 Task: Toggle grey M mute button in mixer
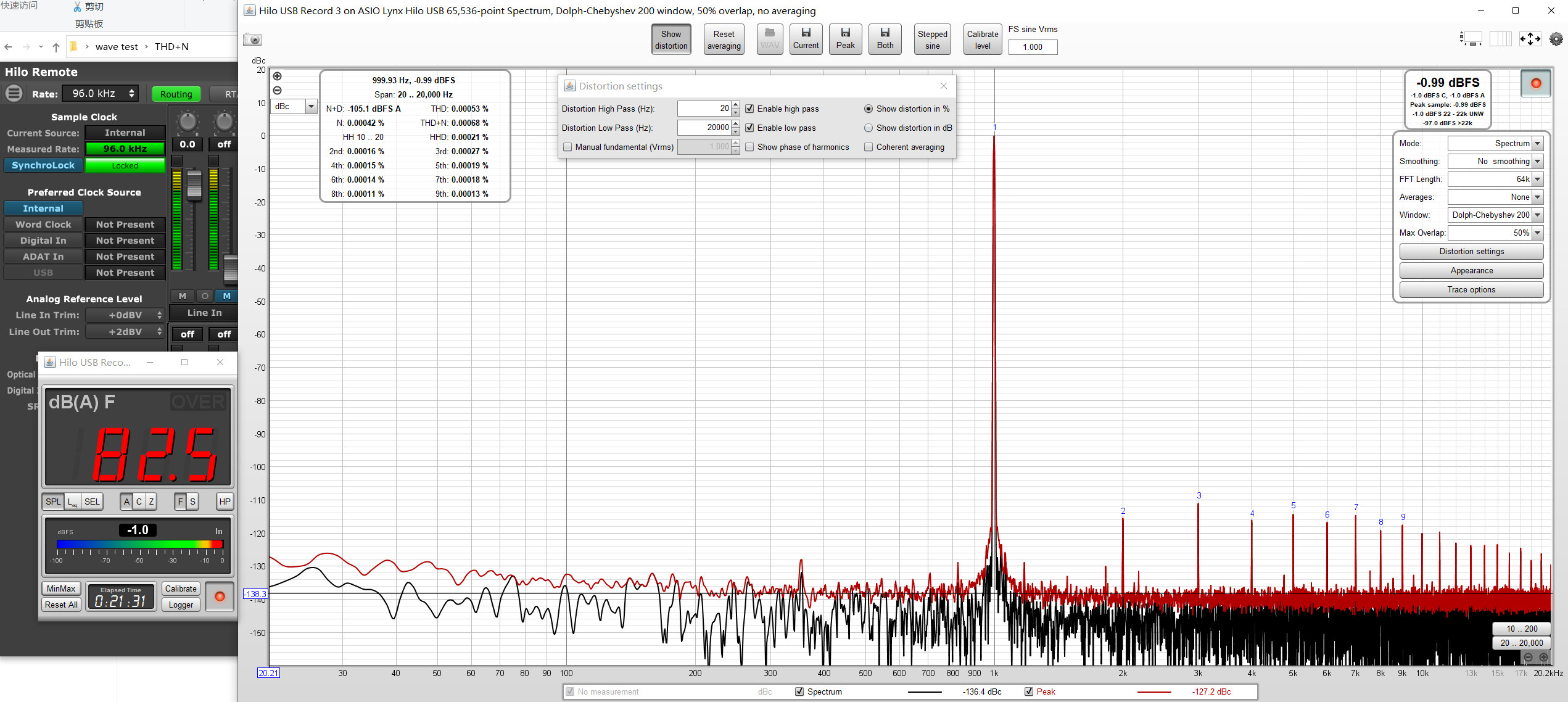click(182, 296)
